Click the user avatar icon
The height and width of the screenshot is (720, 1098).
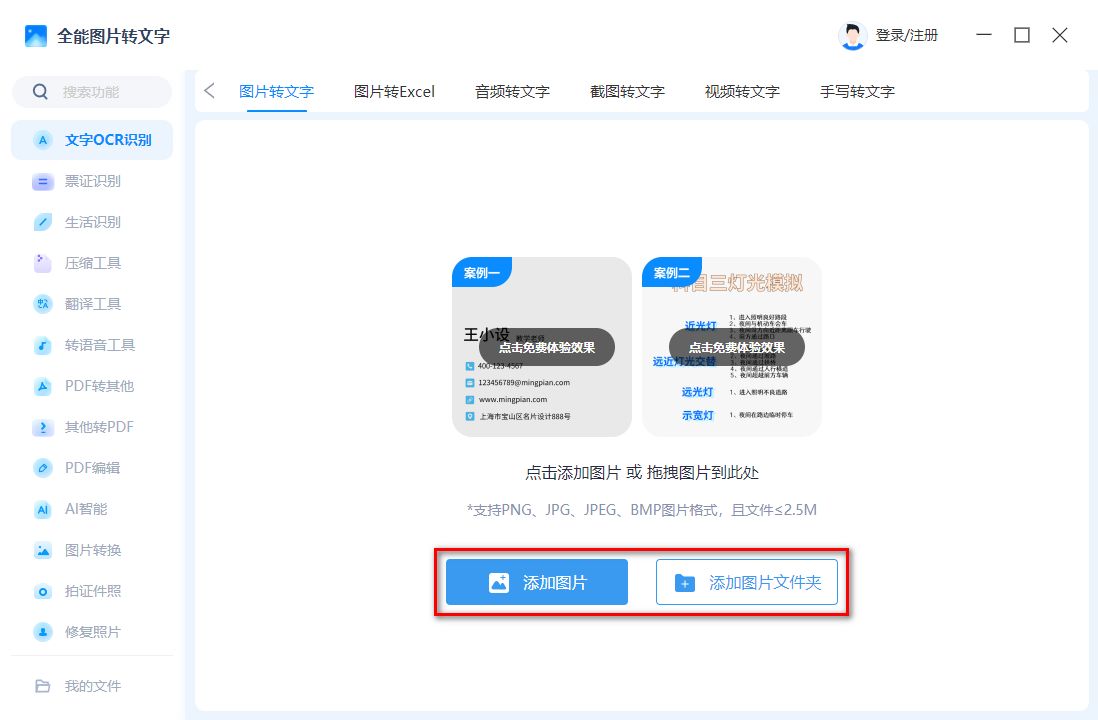pyautogui.click(x=852, y=36)
